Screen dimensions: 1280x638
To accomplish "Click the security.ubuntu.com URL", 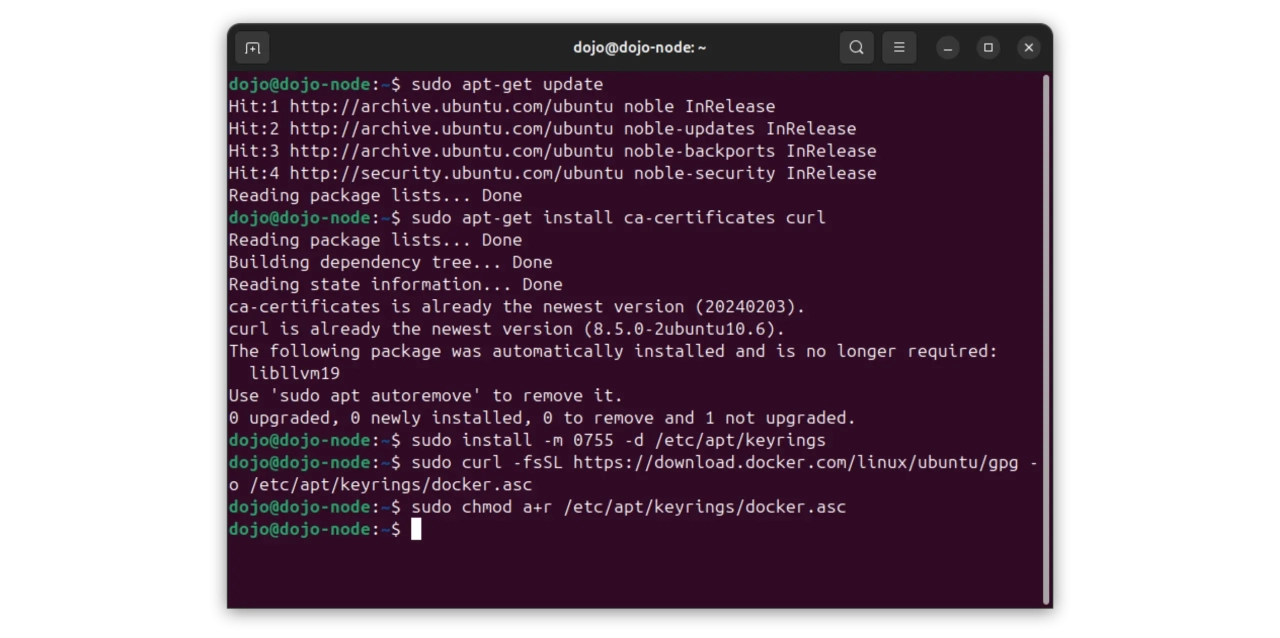I will click(456, 173).
